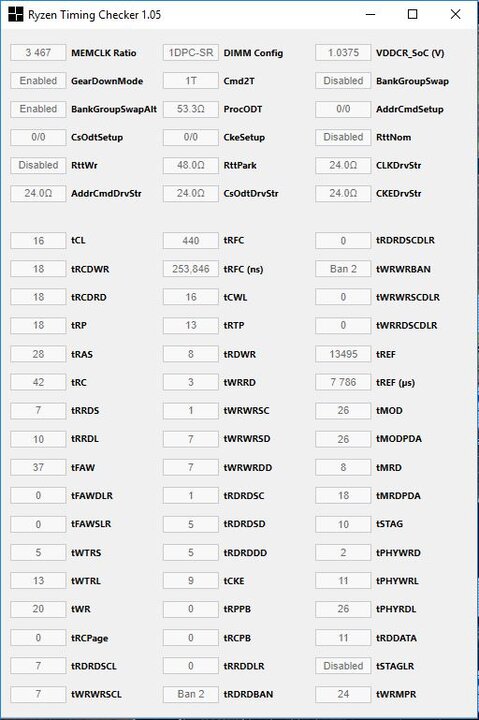Viewport: 479px width, 720px height.
Task: Click the tWRMPR value field
Action: [343, 694]
